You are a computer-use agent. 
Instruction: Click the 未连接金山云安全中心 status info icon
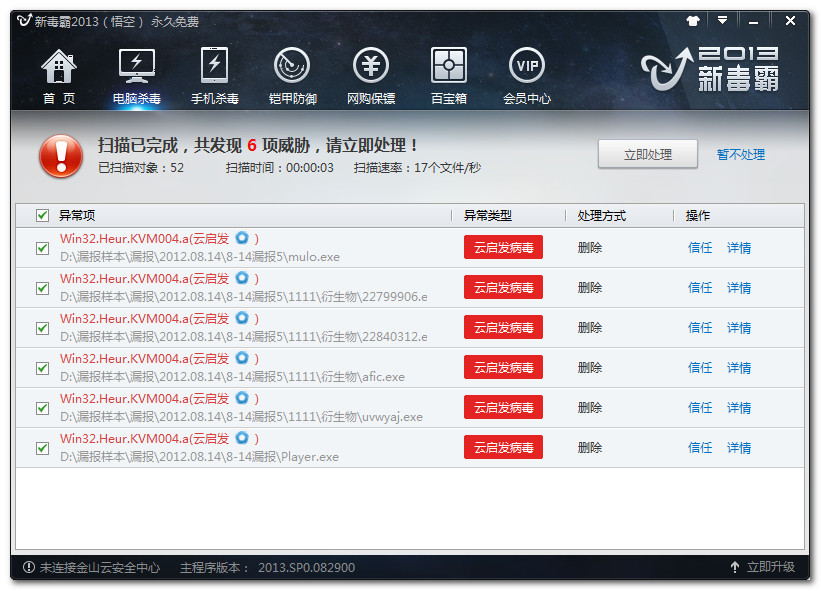point(29,567)
